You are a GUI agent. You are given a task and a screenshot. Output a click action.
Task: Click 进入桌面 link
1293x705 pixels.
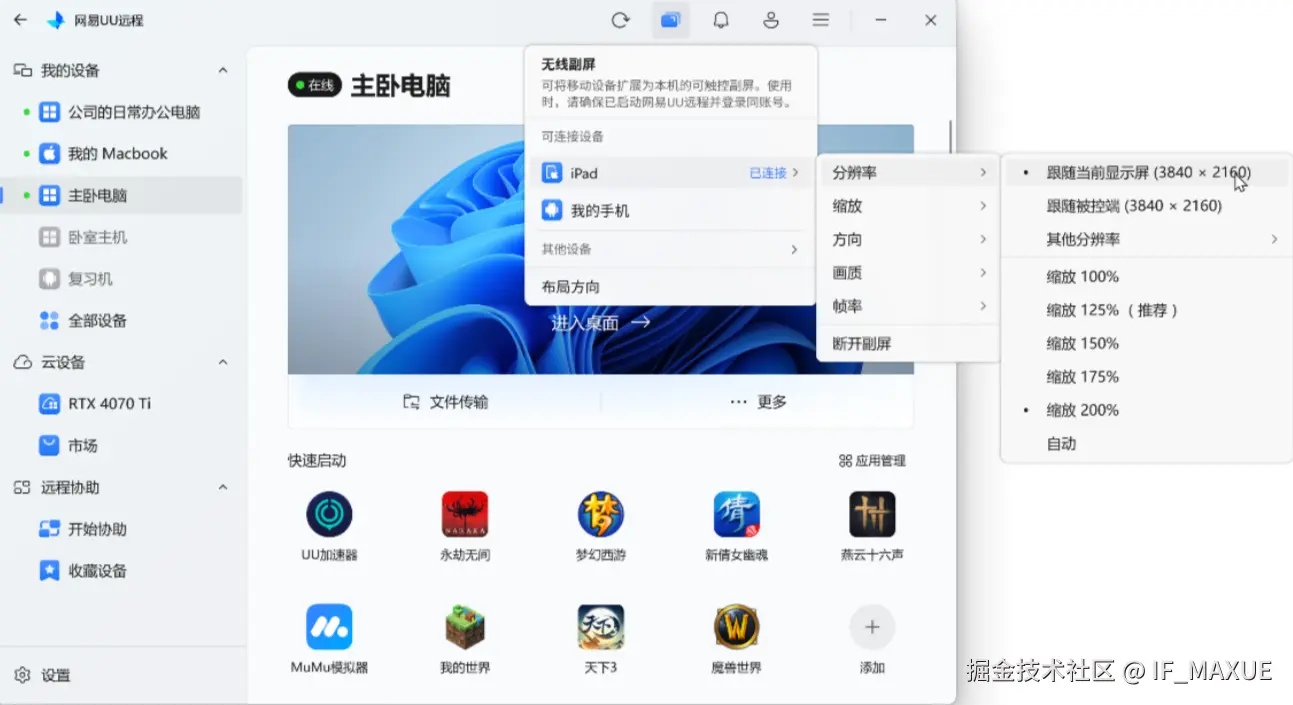click(601, 322)
